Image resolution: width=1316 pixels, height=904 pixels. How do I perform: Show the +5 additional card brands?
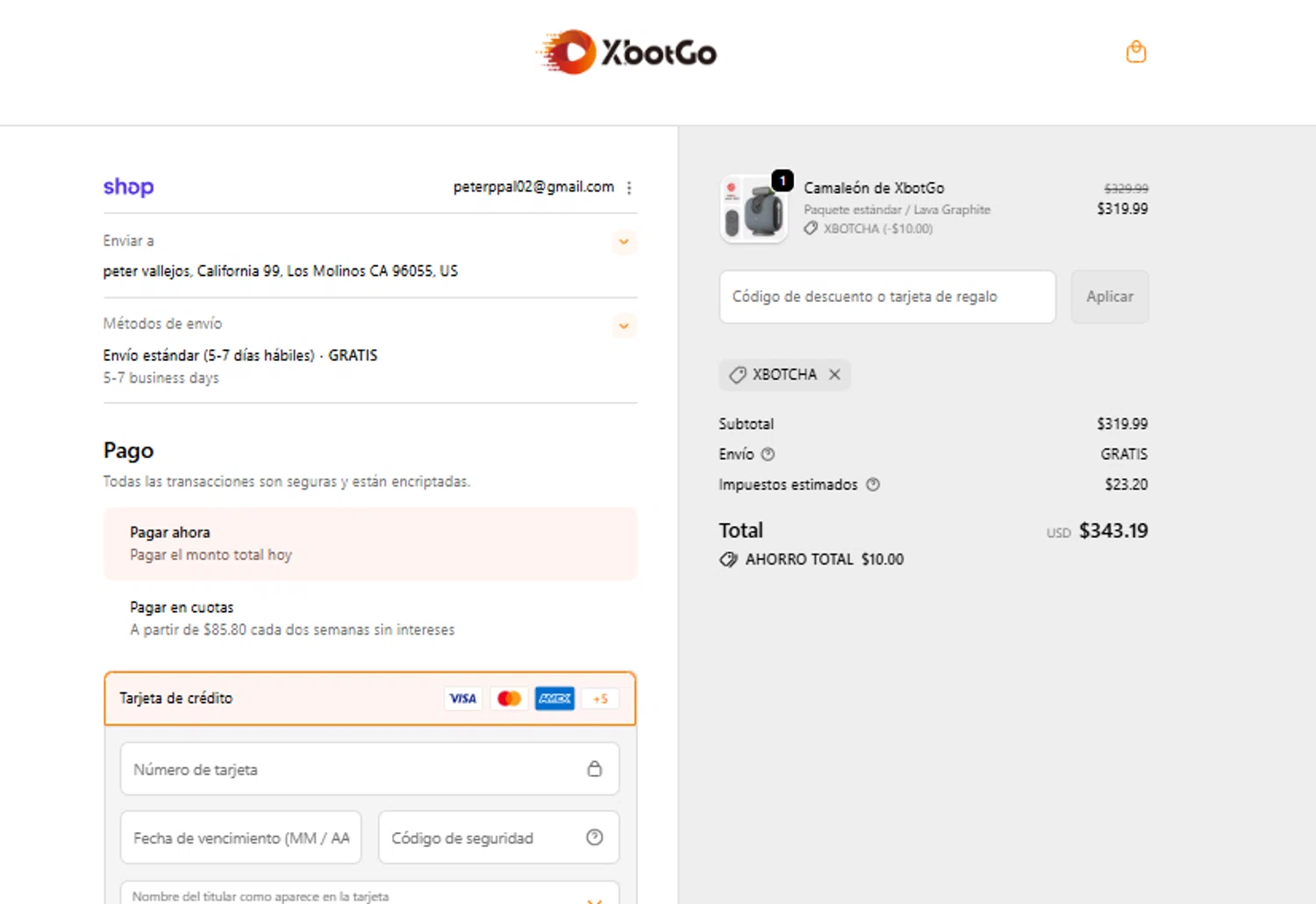tap(600, 699)
